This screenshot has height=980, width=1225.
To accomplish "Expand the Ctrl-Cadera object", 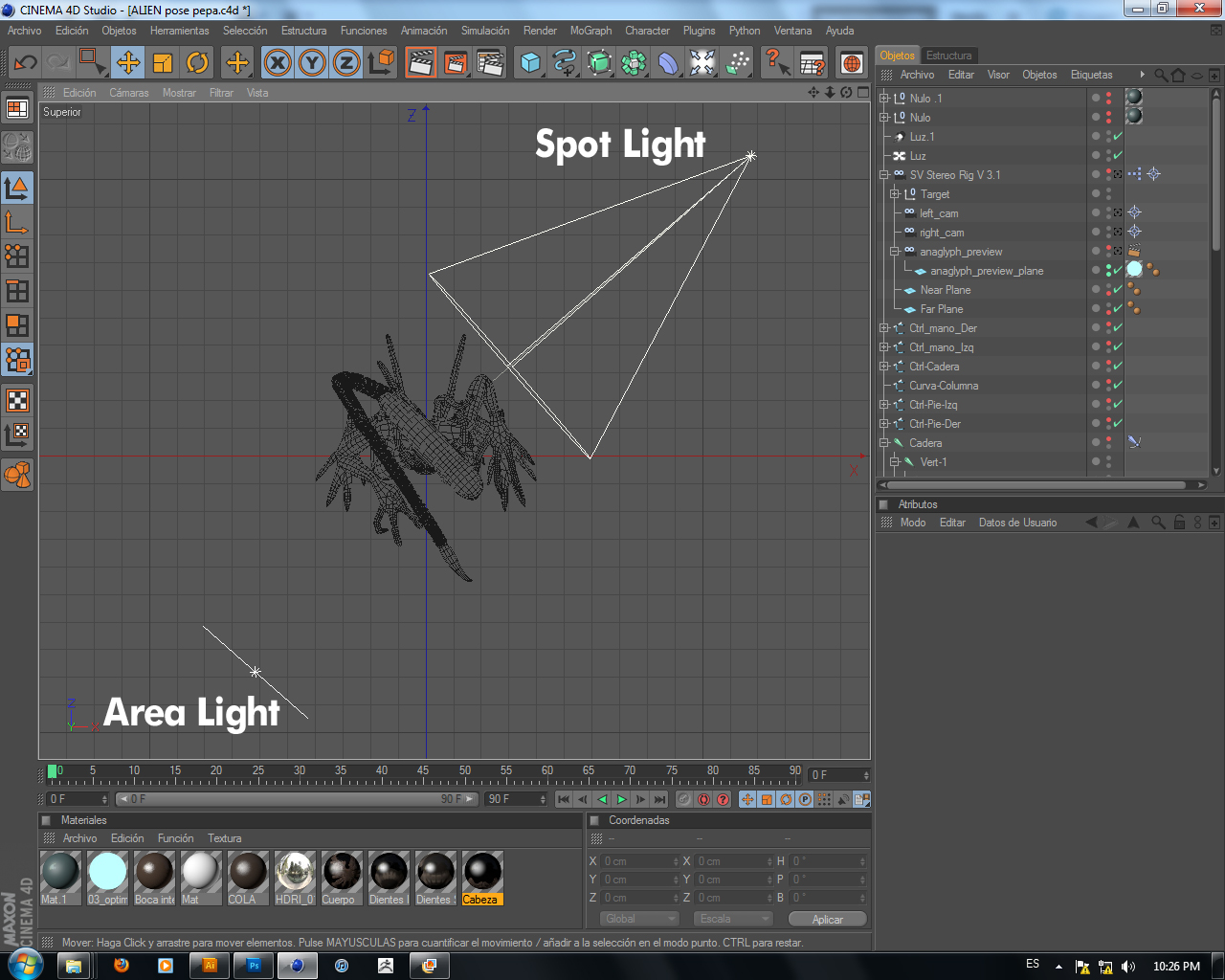I will pyautogui.click(x=884, y=366).
